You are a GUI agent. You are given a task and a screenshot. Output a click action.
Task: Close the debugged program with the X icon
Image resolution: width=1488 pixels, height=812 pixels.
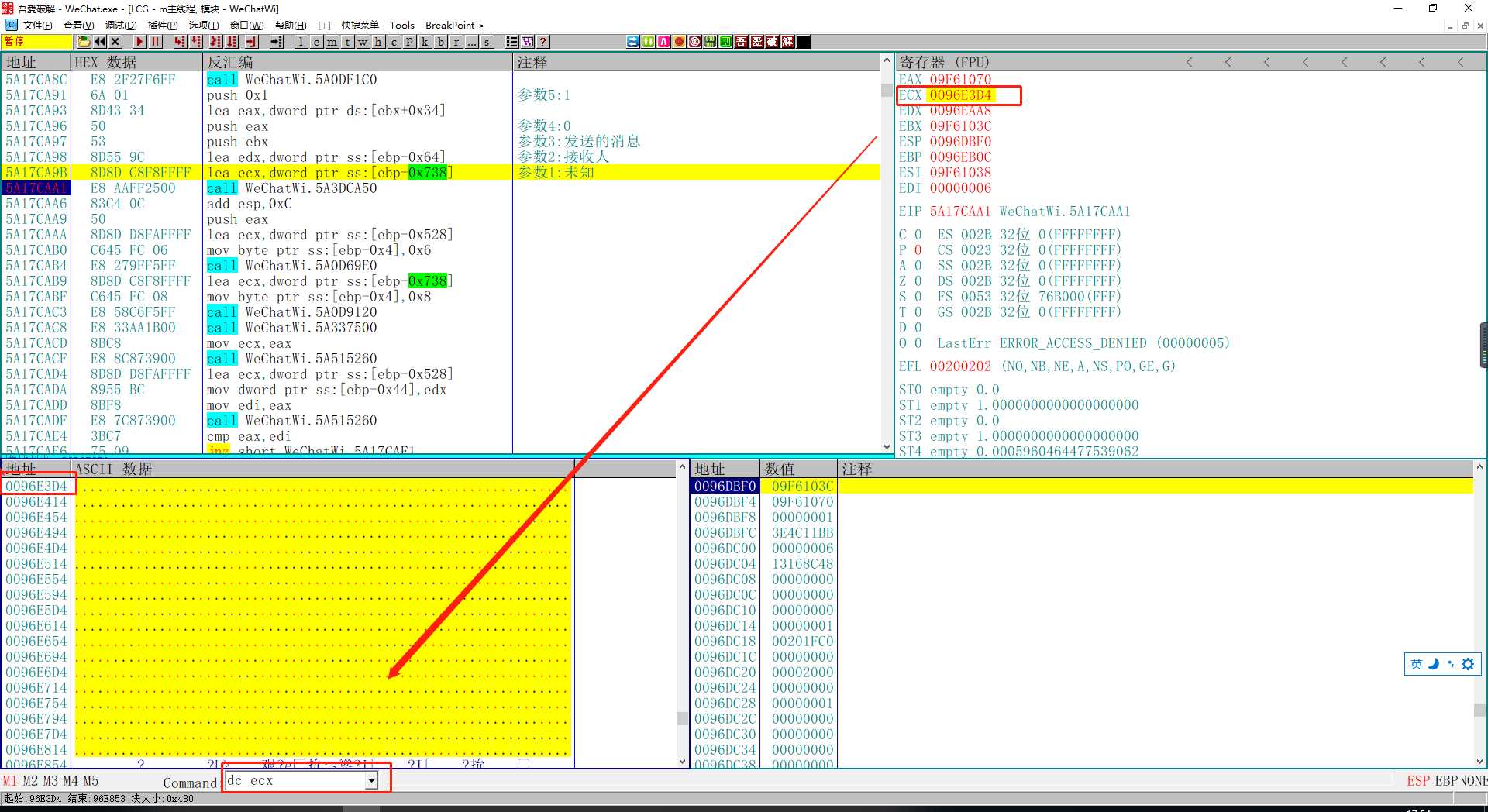point(115,42)
